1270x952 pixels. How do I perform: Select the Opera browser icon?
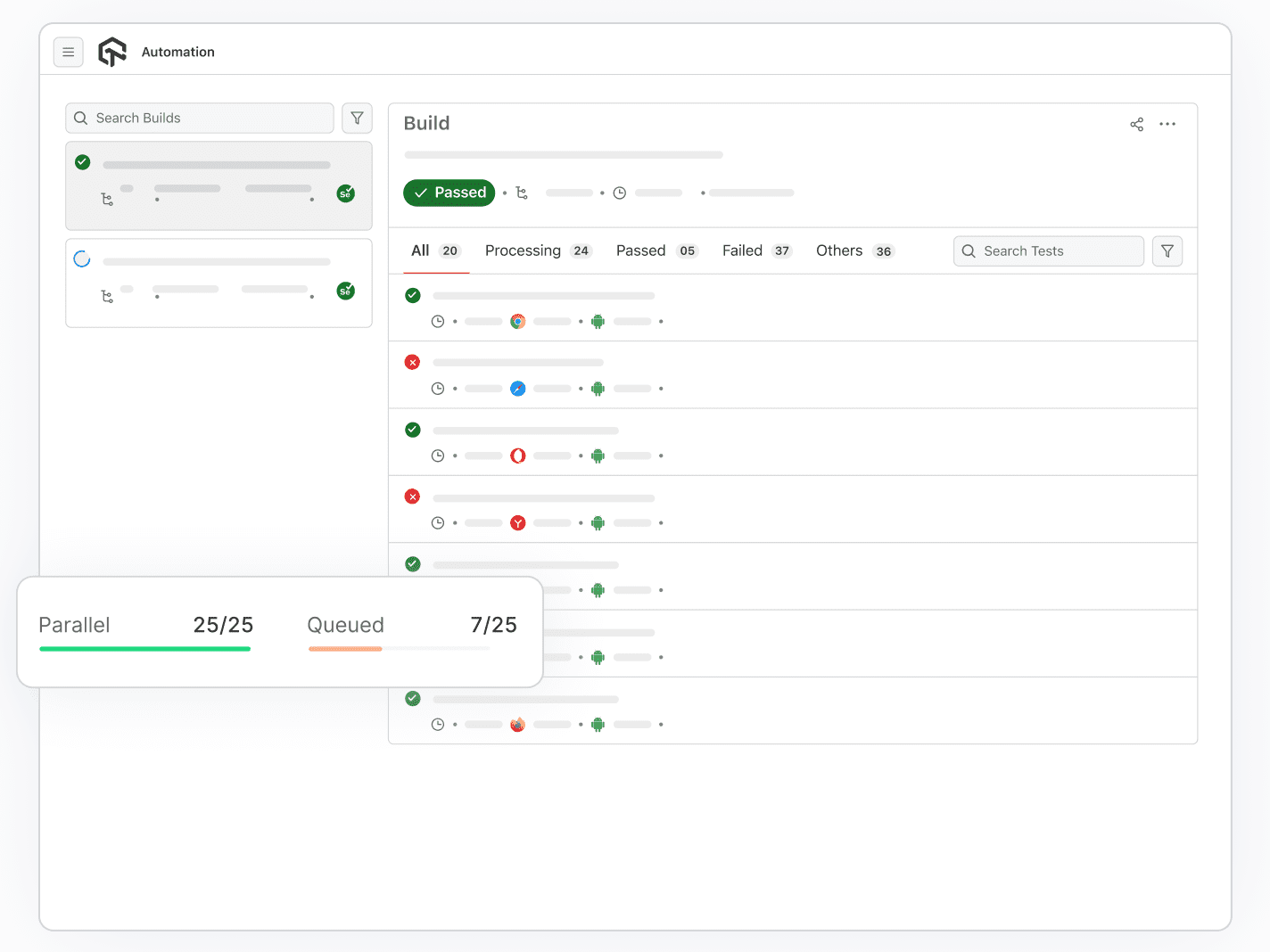(517, 455)
